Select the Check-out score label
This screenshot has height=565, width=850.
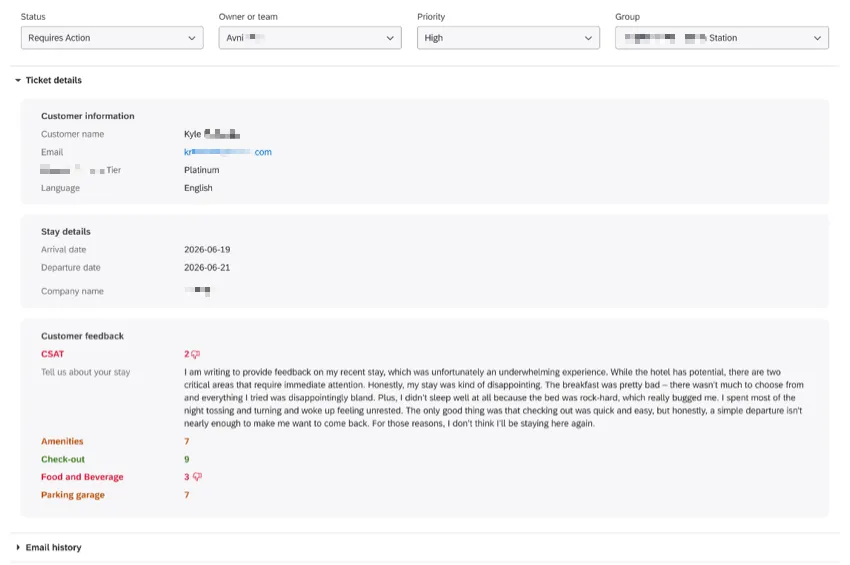point(63,459)
